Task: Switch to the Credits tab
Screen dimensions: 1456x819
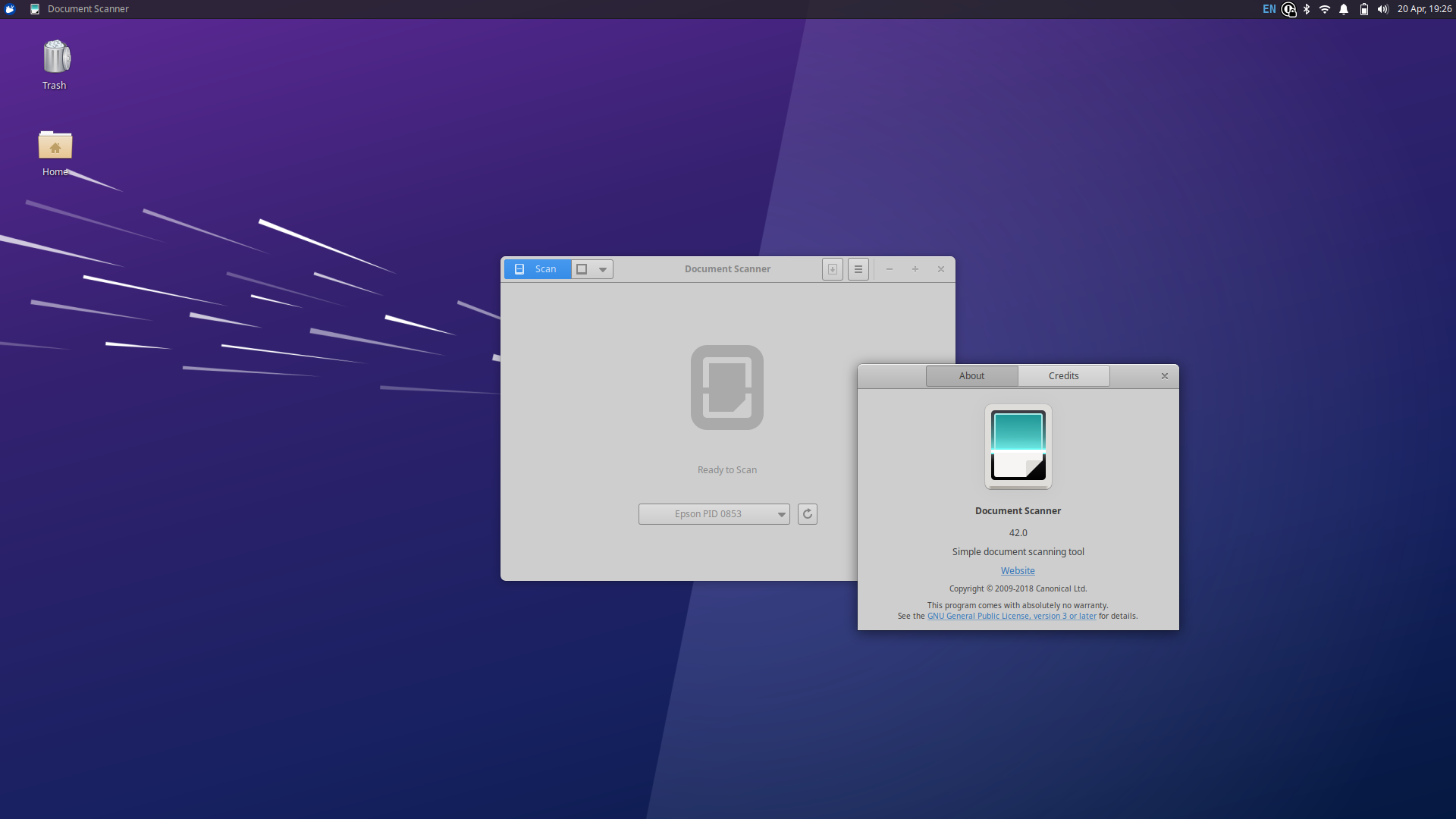Action: 1063,375
